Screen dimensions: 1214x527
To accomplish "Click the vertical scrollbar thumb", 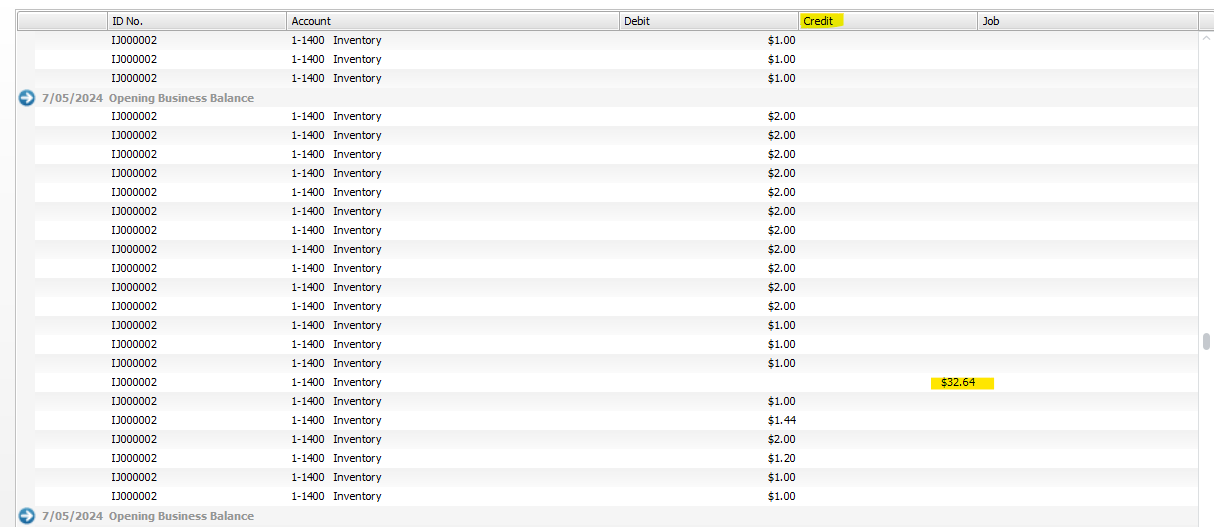I will click(1206, 342).
